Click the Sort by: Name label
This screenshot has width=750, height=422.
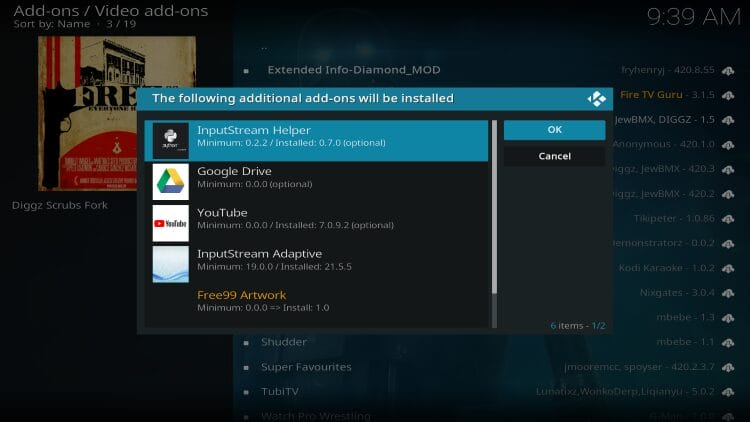click(52, 24)
